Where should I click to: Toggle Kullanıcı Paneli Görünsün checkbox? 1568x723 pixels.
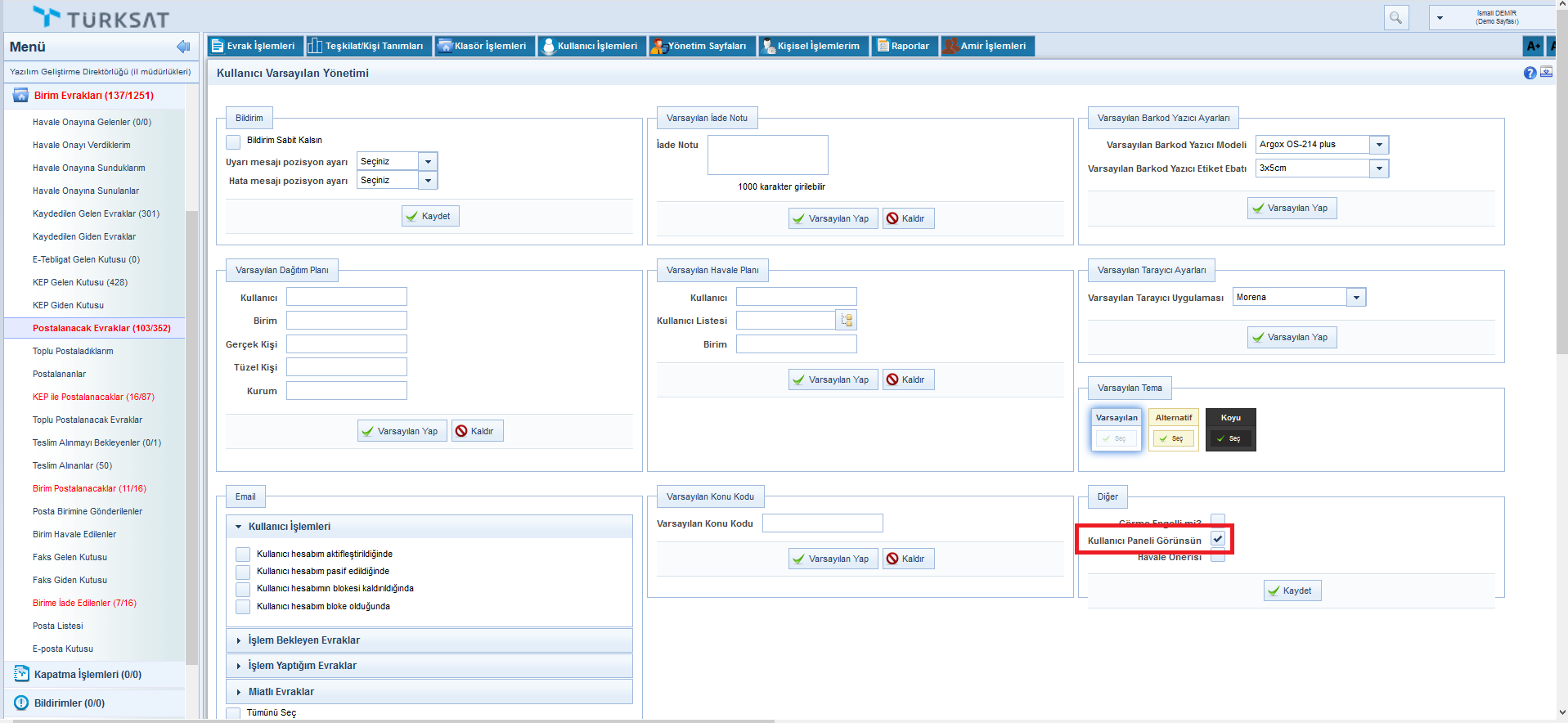click(x=1218, y=539)
